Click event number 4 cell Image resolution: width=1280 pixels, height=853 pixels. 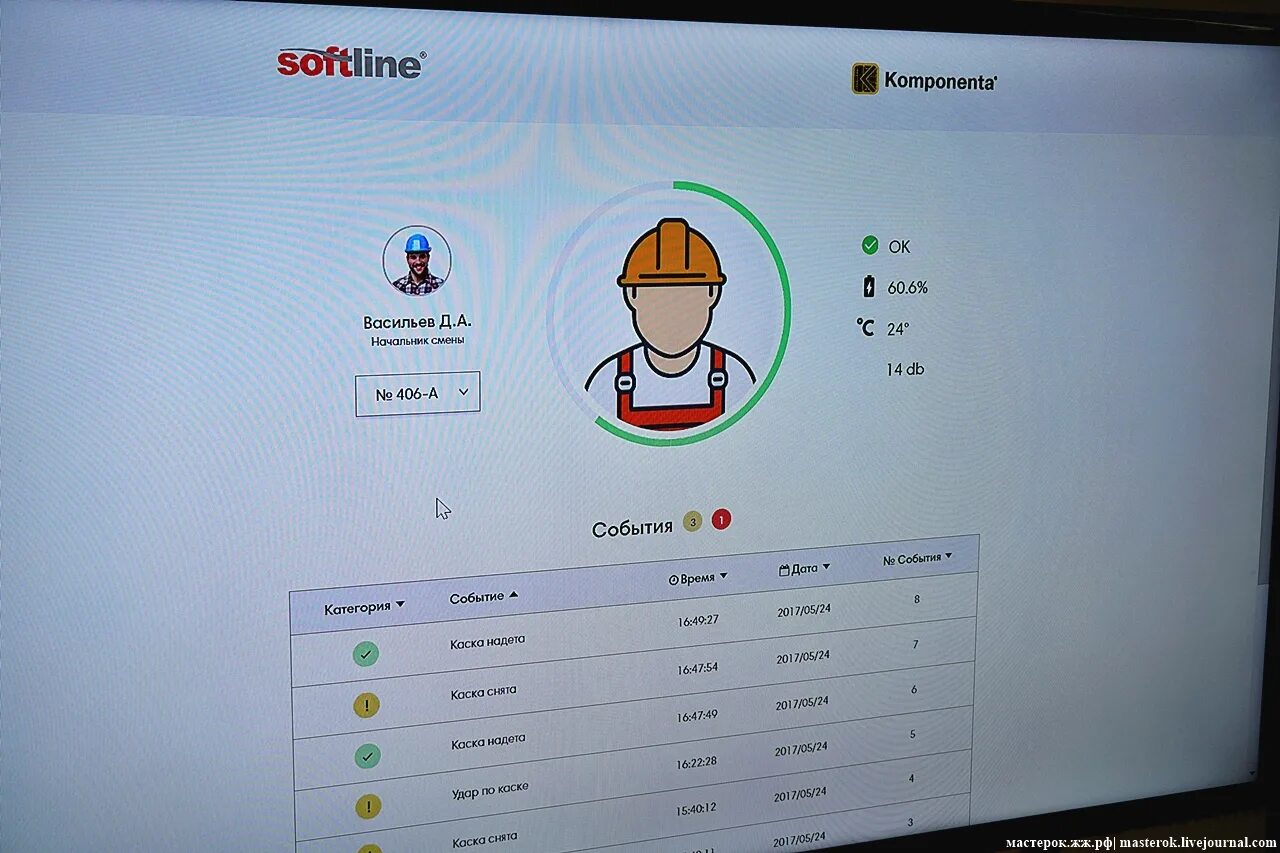(x=912, y=778)
